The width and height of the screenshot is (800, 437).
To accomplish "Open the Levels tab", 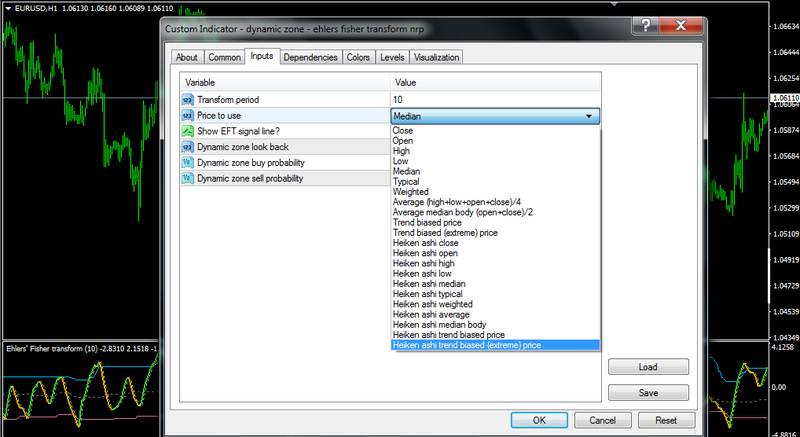I will click(392, 57).
